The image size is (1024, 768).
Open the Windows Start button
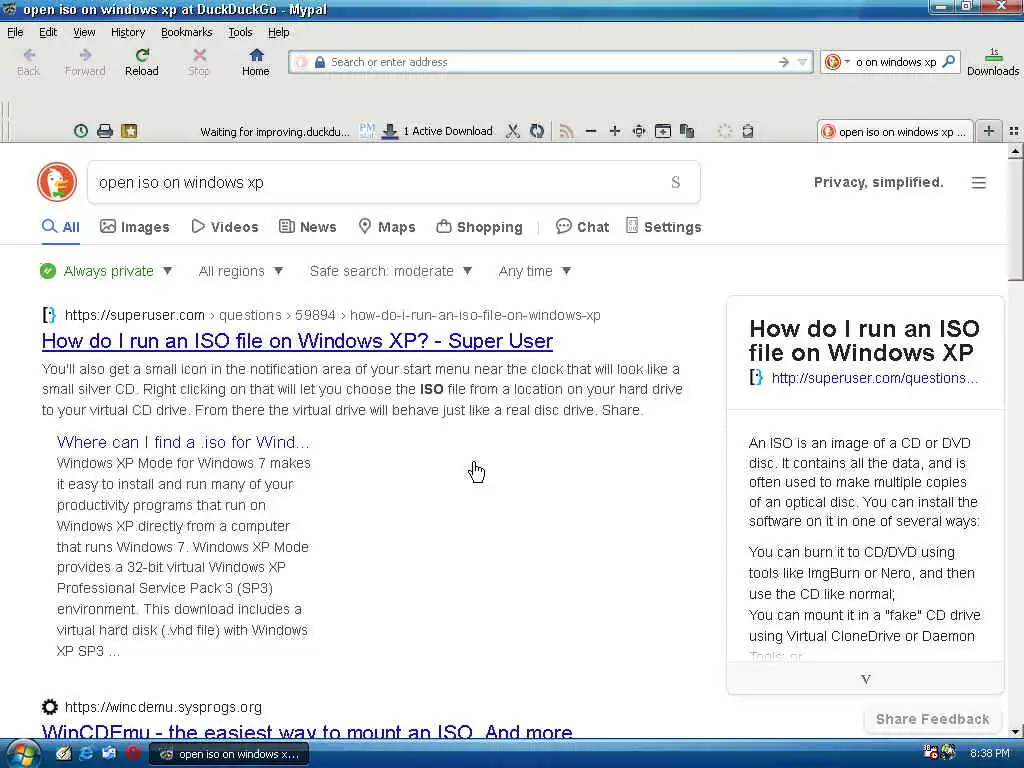tap(23, 754)
